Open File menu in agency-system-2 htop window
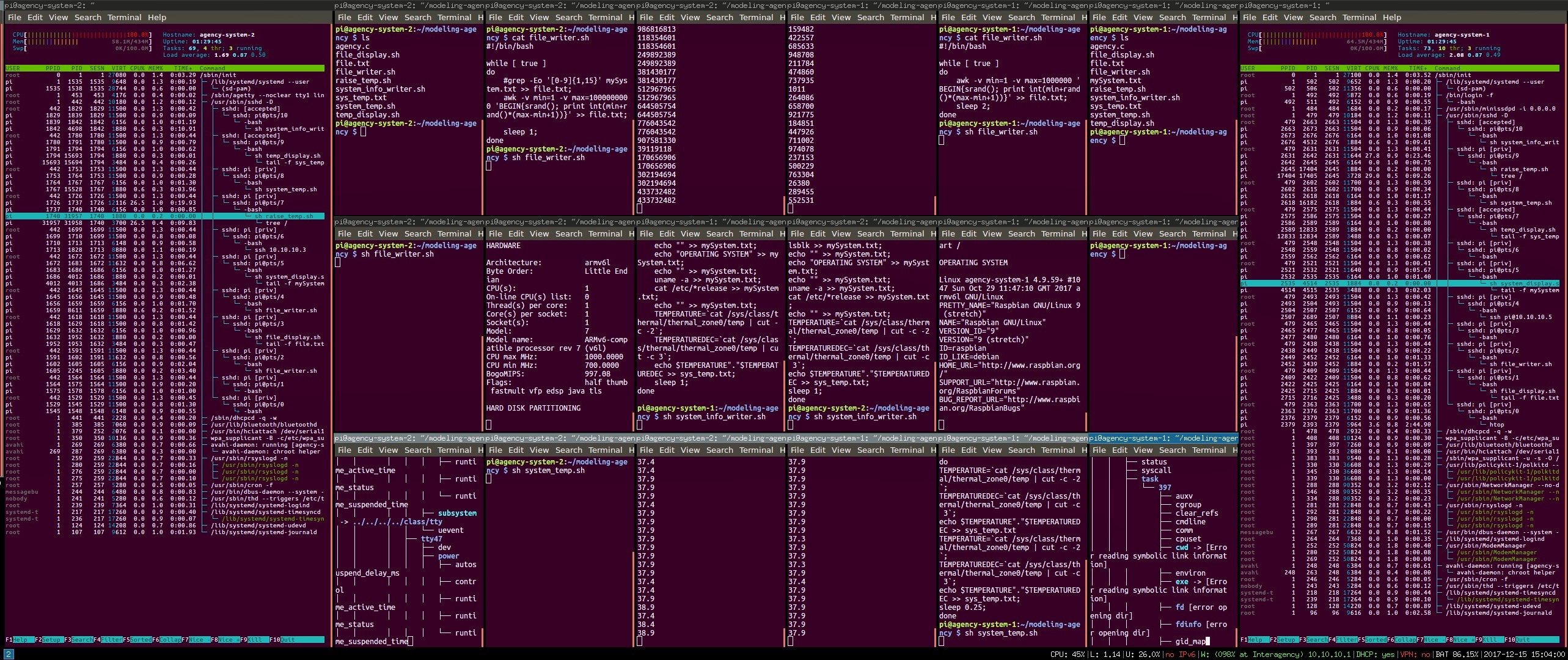 (x=15, y=18)
